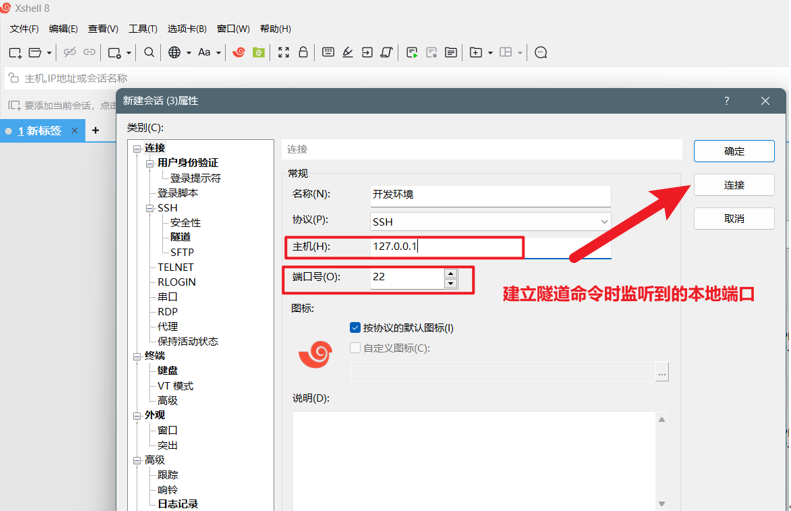Click the padlock lock-screen icon
The height and width of the screenshot is (511, 791).
pos(303,52)
